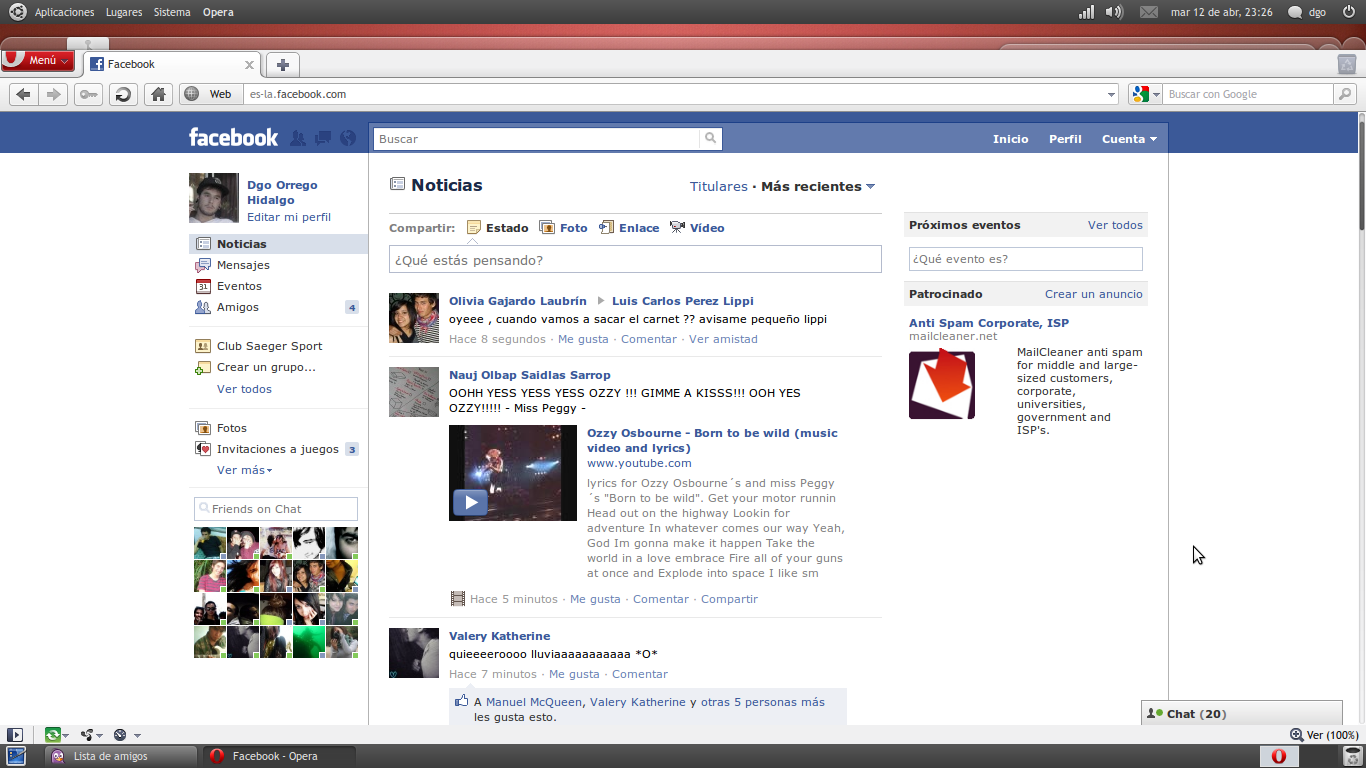
Task: Select Estado in the share bar
Action: click(497, 228)
